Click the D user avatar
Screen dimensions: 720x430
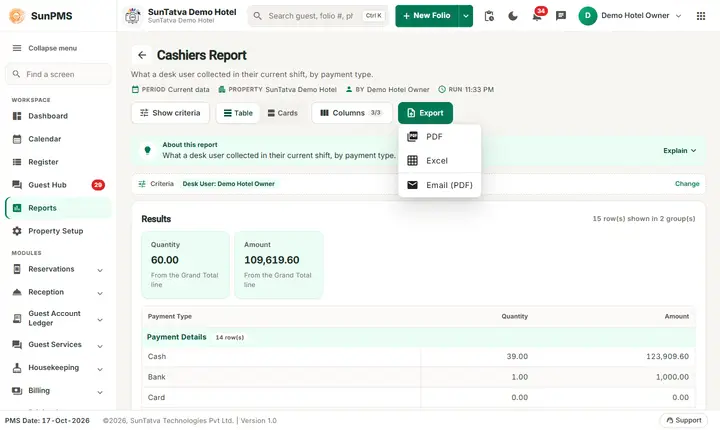click(587, 16)
